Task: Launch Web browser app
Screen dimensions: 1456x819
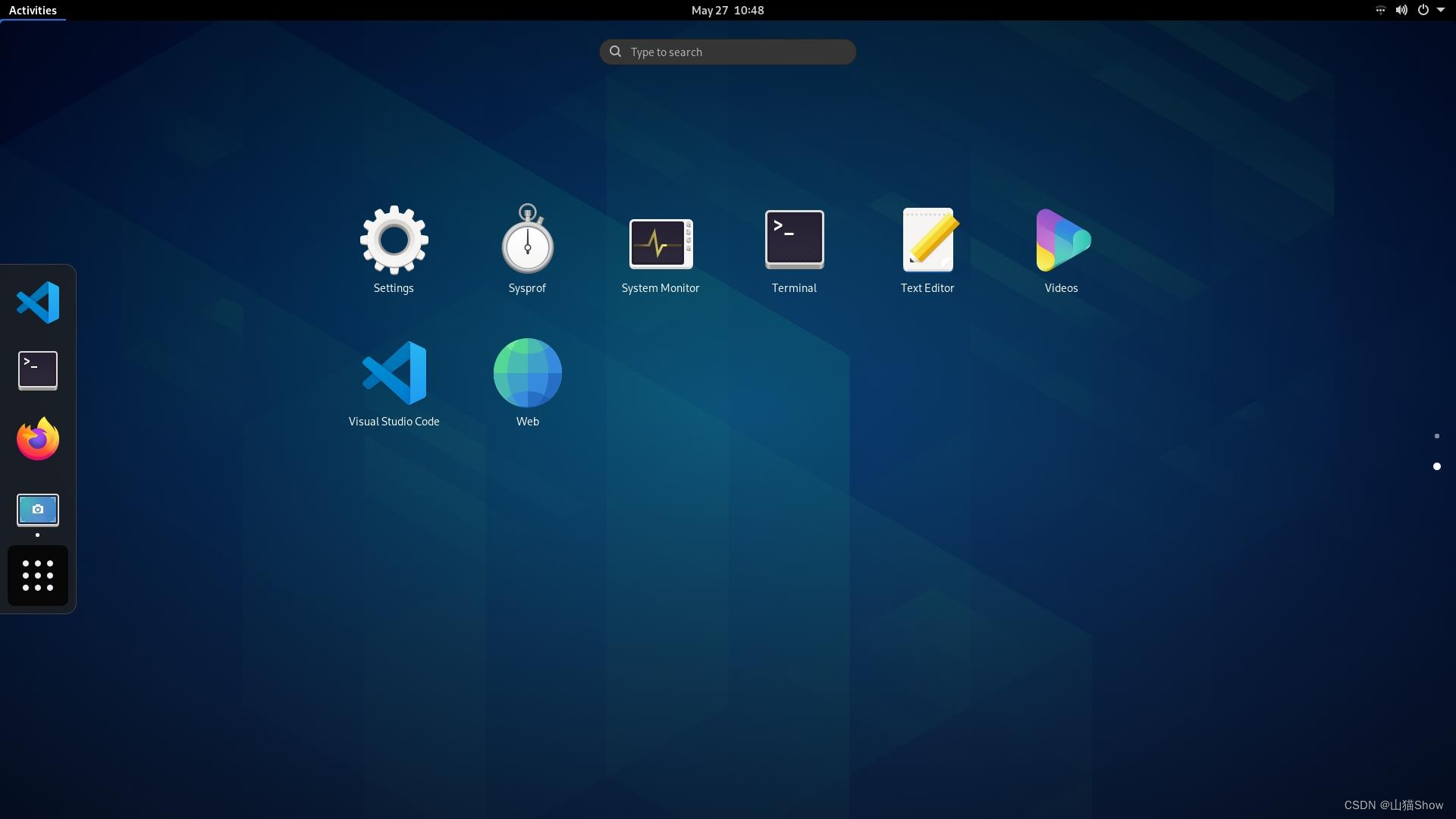Action: [x=527, y=373]
